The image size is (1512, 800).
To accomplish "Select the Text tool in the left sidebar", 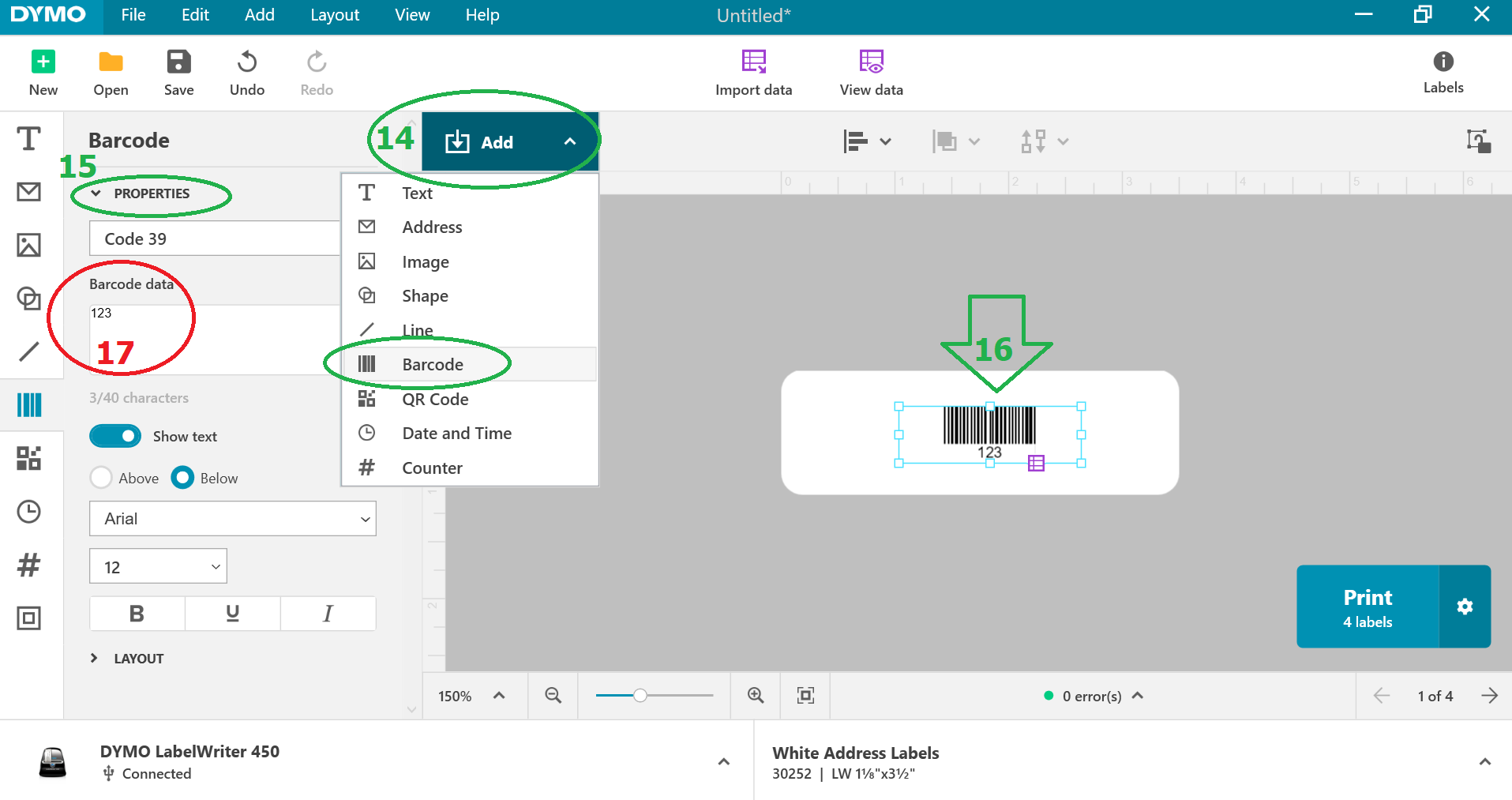I will pyautogui.click(x=28, y=138).
